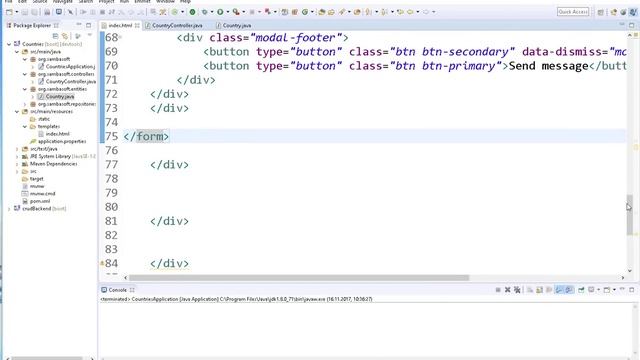Expand JRE System Library node
This screenshot has height=360, width=640.
(x=17, y=156)
